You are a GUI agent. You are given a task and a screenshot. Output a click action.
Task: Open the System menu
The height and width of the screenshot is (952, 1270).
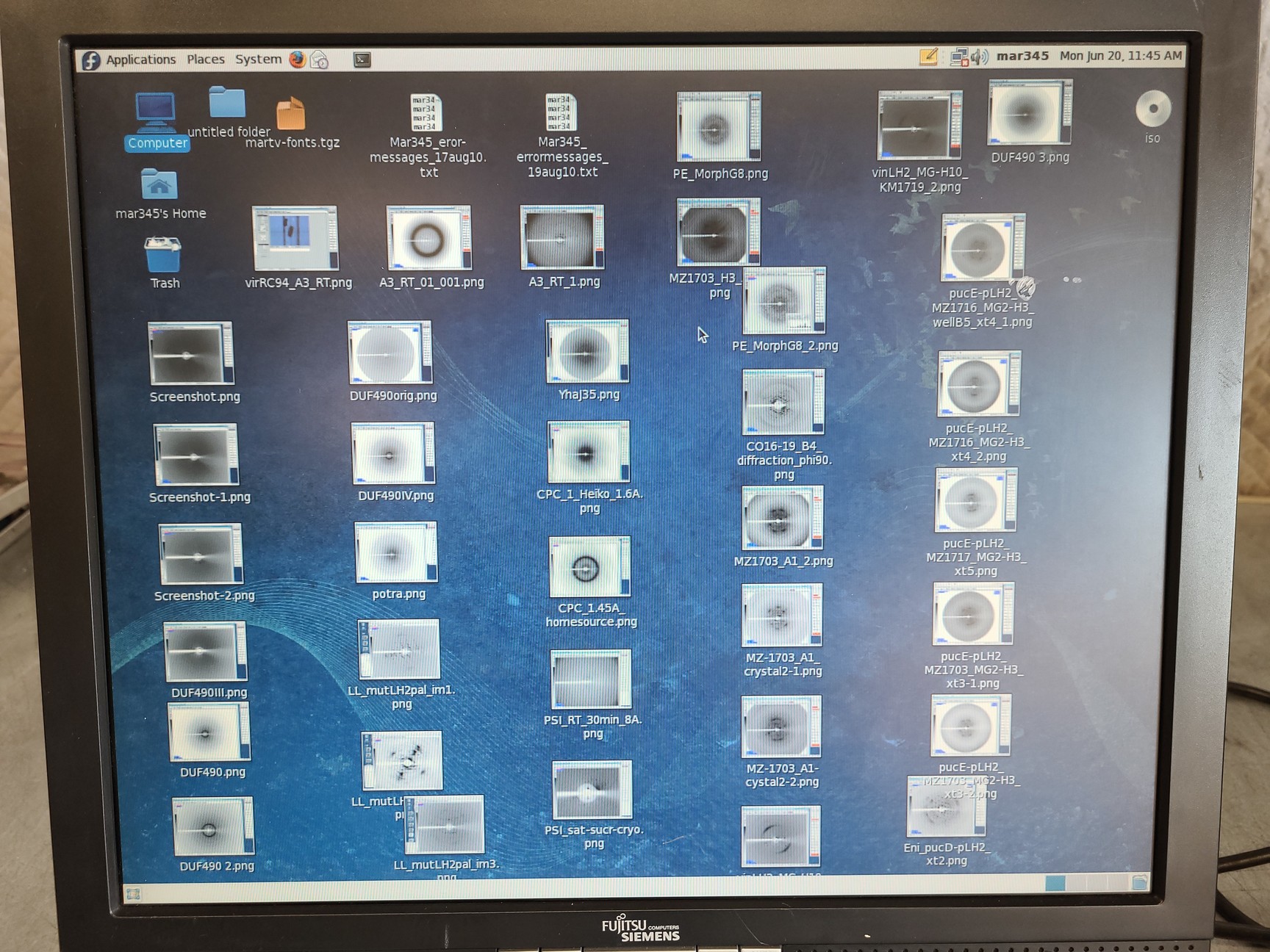coord(258,59)
